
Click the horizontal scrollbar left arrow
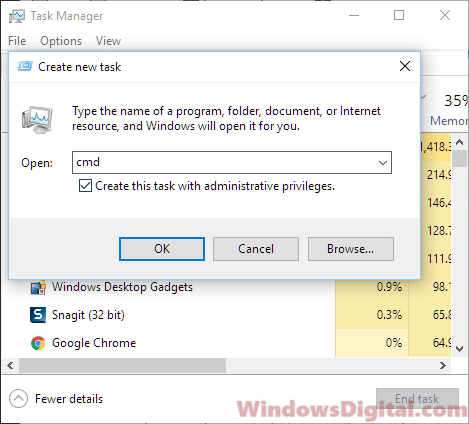pyautogui.click(x=10, y=366)
